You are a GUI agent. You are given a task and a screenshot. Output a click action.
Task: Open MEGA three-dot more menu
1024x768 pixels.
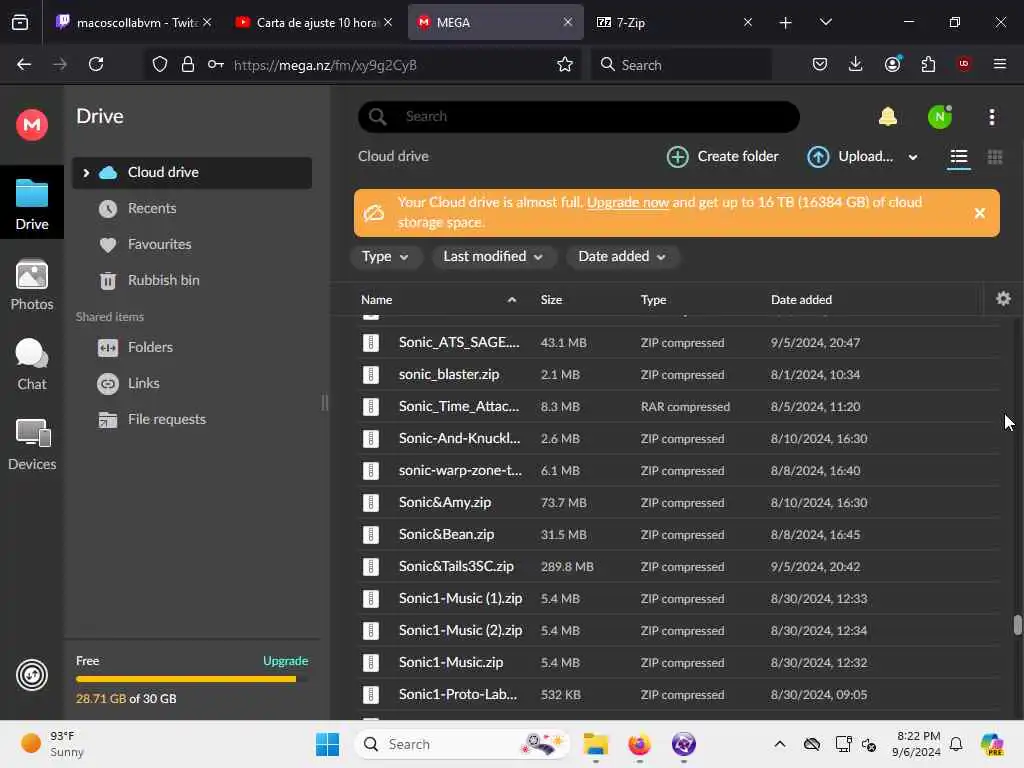991,117
